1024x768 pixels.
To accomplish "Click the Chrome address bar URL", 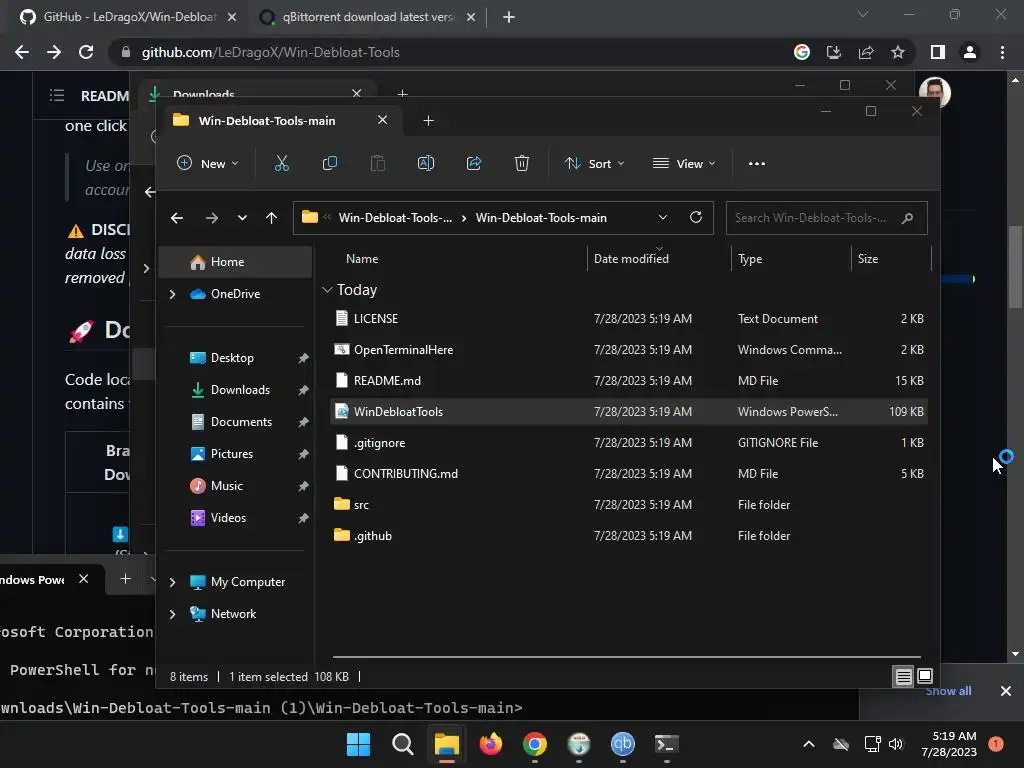I will pos(270,52).
